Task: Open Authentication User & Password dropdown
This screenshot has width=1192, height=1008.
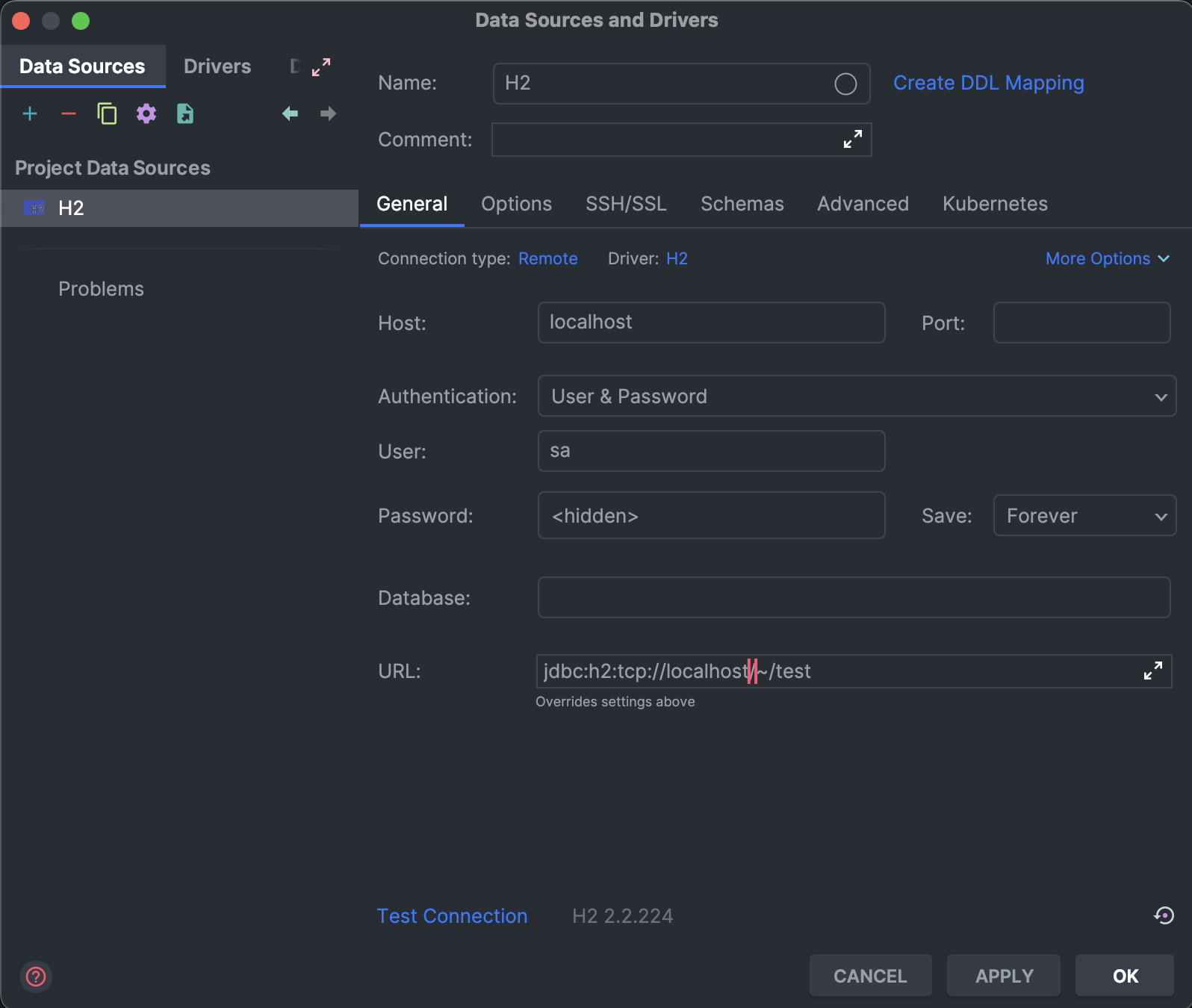Action: coord(857,396)
